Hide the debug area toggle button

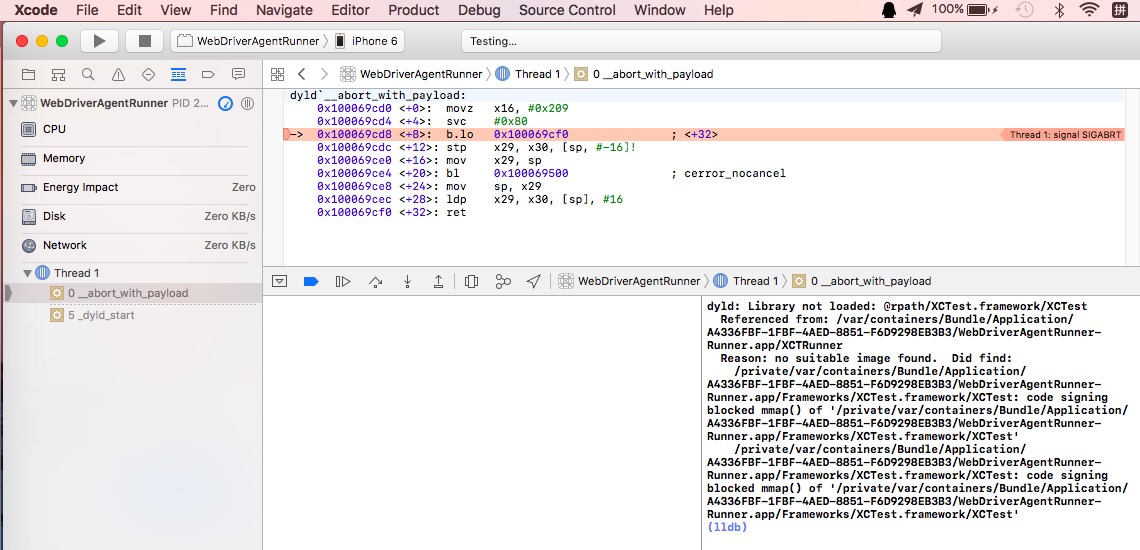click(x=280, y=281)
